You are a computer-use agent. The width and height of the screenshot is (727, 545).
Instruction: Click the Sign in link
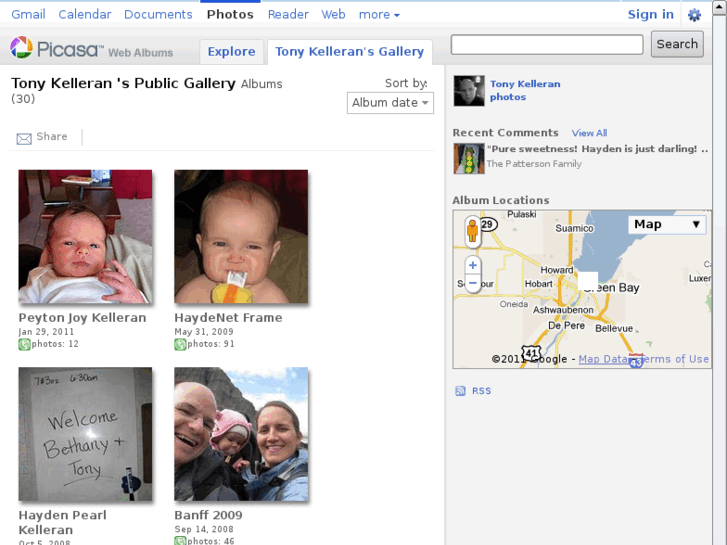[650, 14]
